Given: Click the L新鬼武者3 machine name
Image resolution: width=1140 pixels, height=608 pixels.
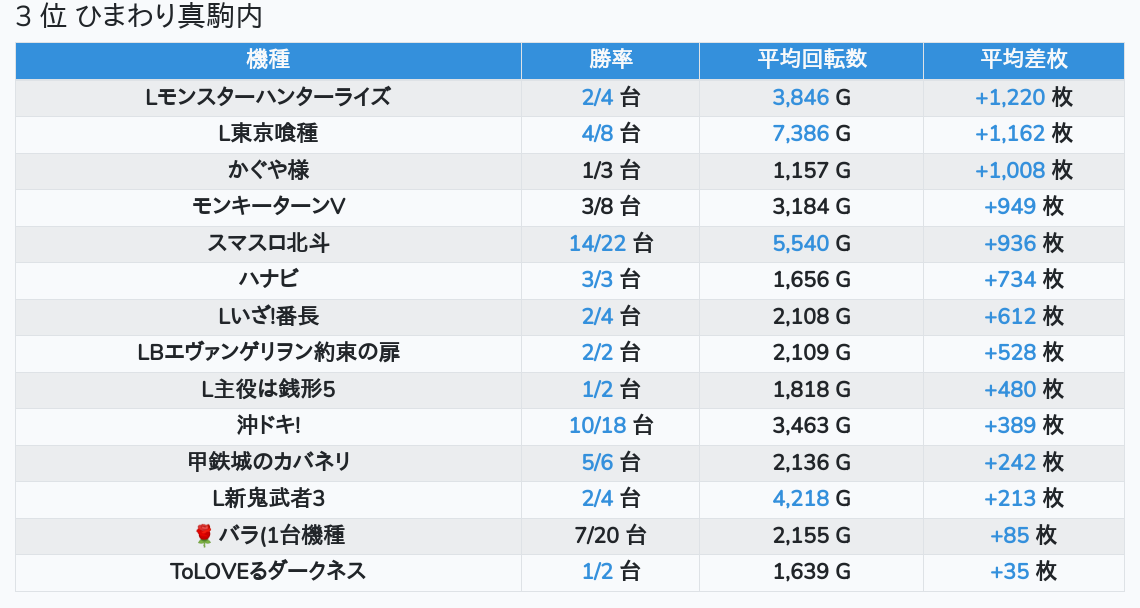Looking at the screenshot, I should (268, 499).
